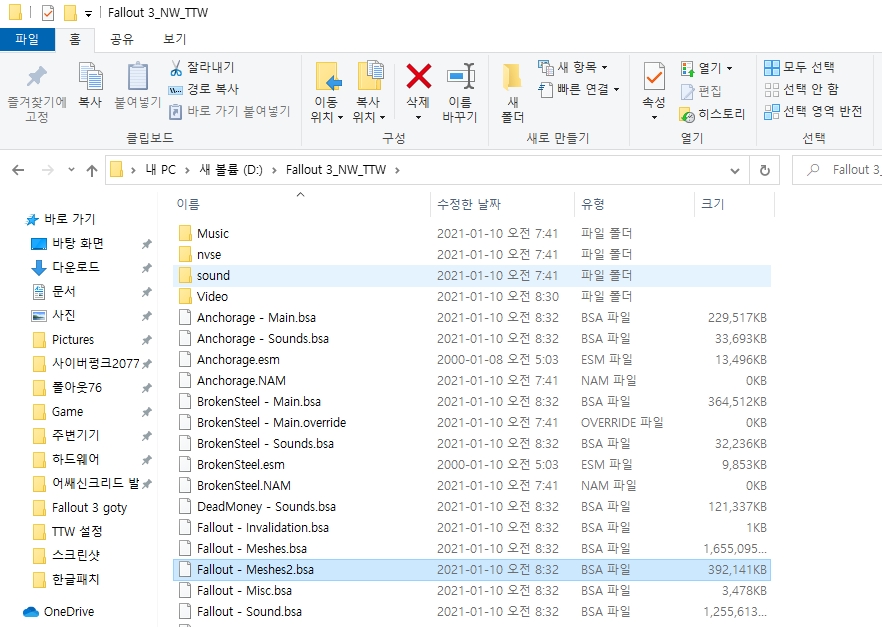Go back with the back arrow
The image size is (882, 627).
(18, 170)
